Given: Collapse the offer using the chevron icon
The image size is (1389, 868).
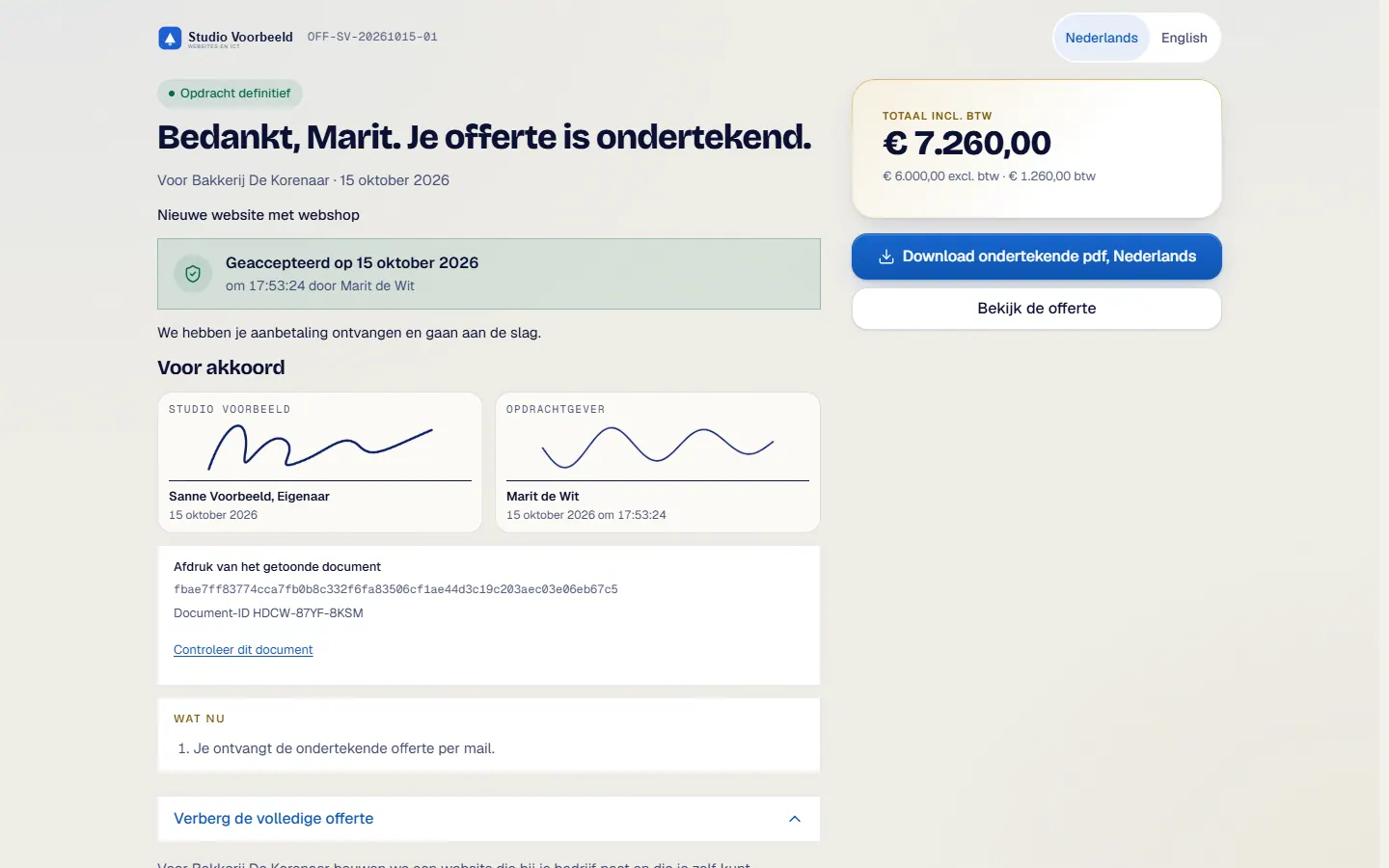Looking at the screenshot, I should 795,819.
